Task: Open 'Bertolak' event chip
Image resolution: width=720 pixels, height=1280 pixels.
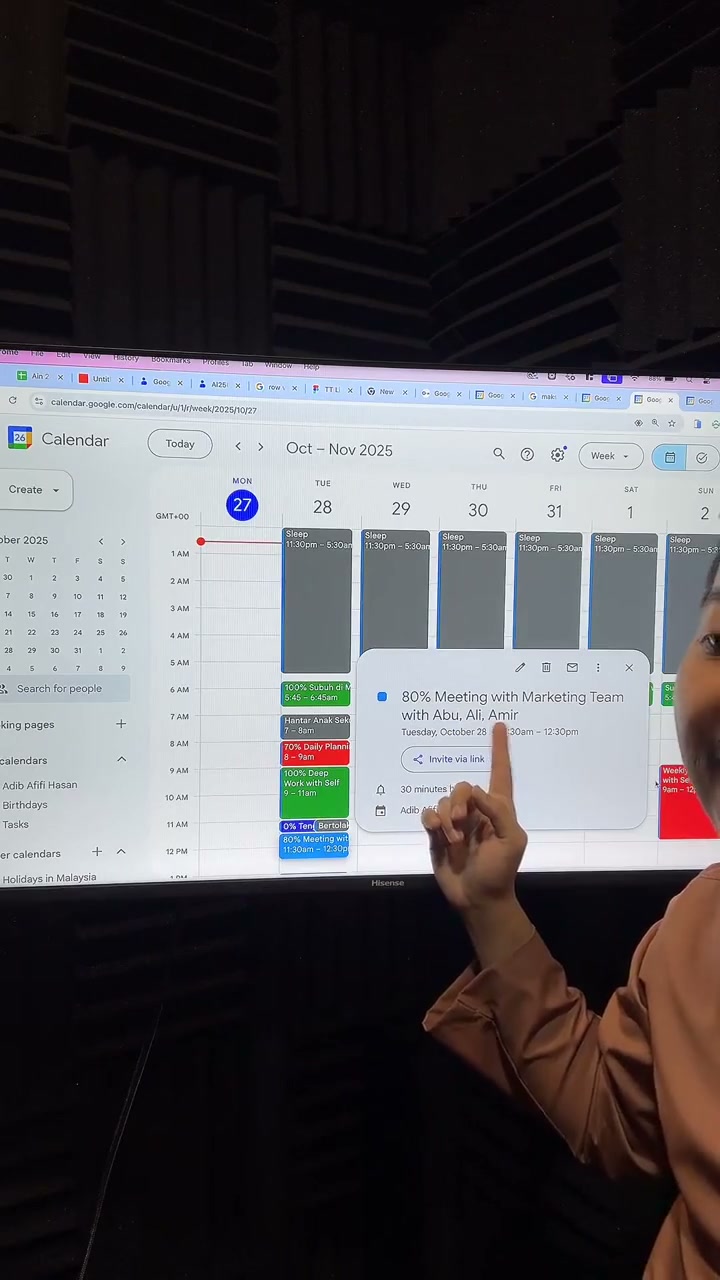Action: point(332,826)
